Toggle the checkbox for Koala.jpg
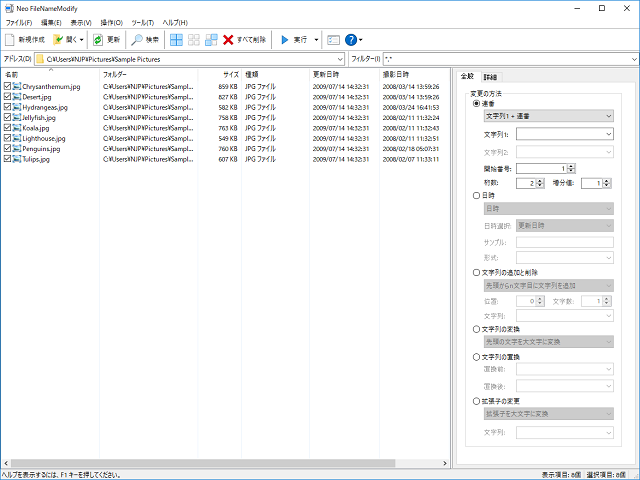 coord(8,128)
